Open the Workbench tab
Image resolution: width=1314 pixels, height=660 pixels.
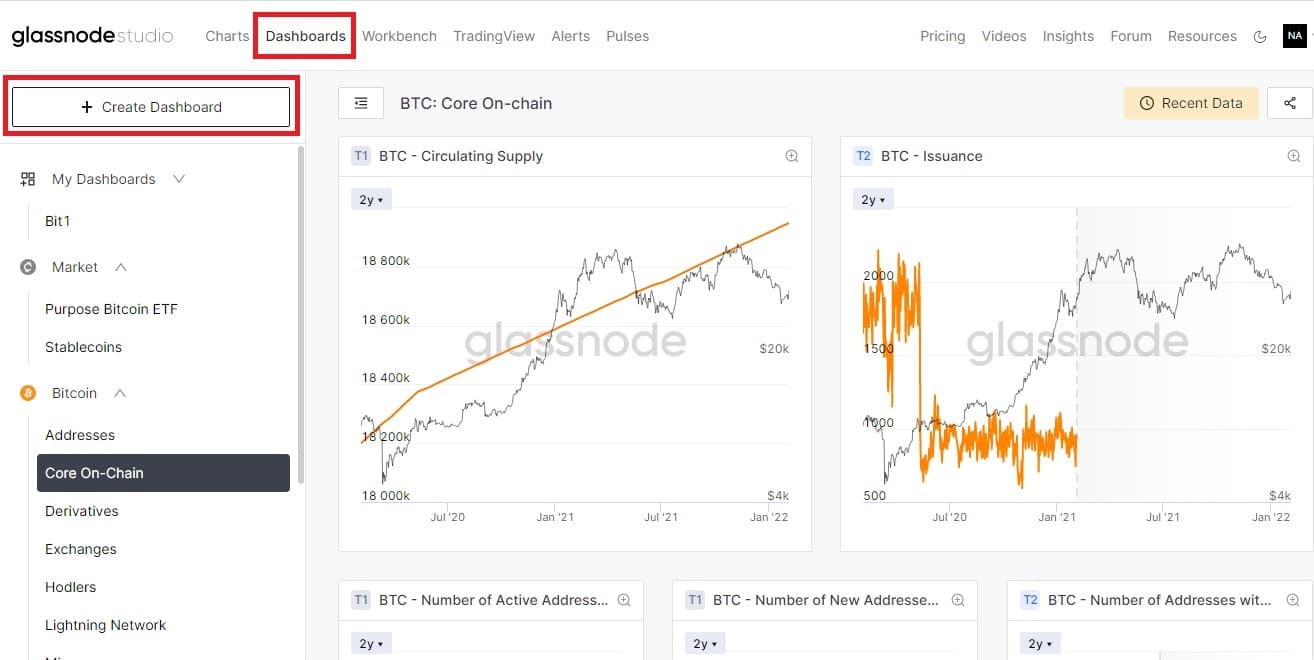click(399, 36)
